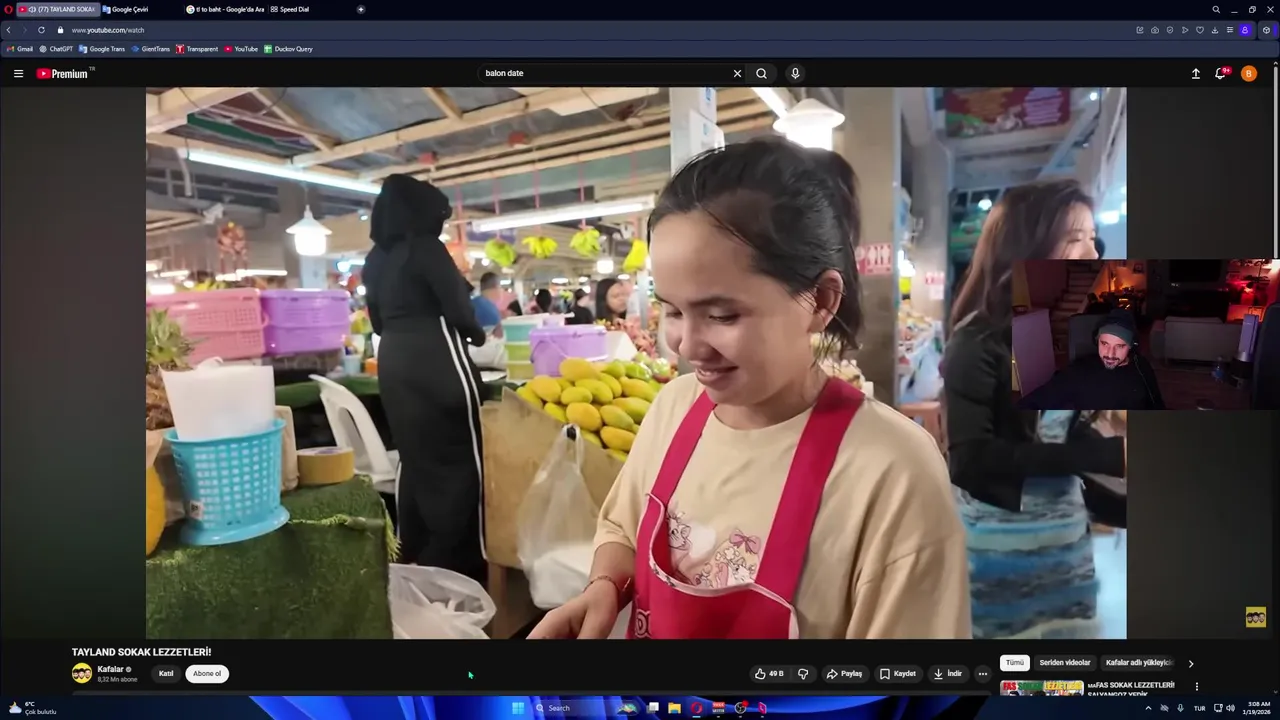The width and height of the screenshot is (1280, 720).
Task: Open the Transparent bookmark
Action: click(197, 49)
